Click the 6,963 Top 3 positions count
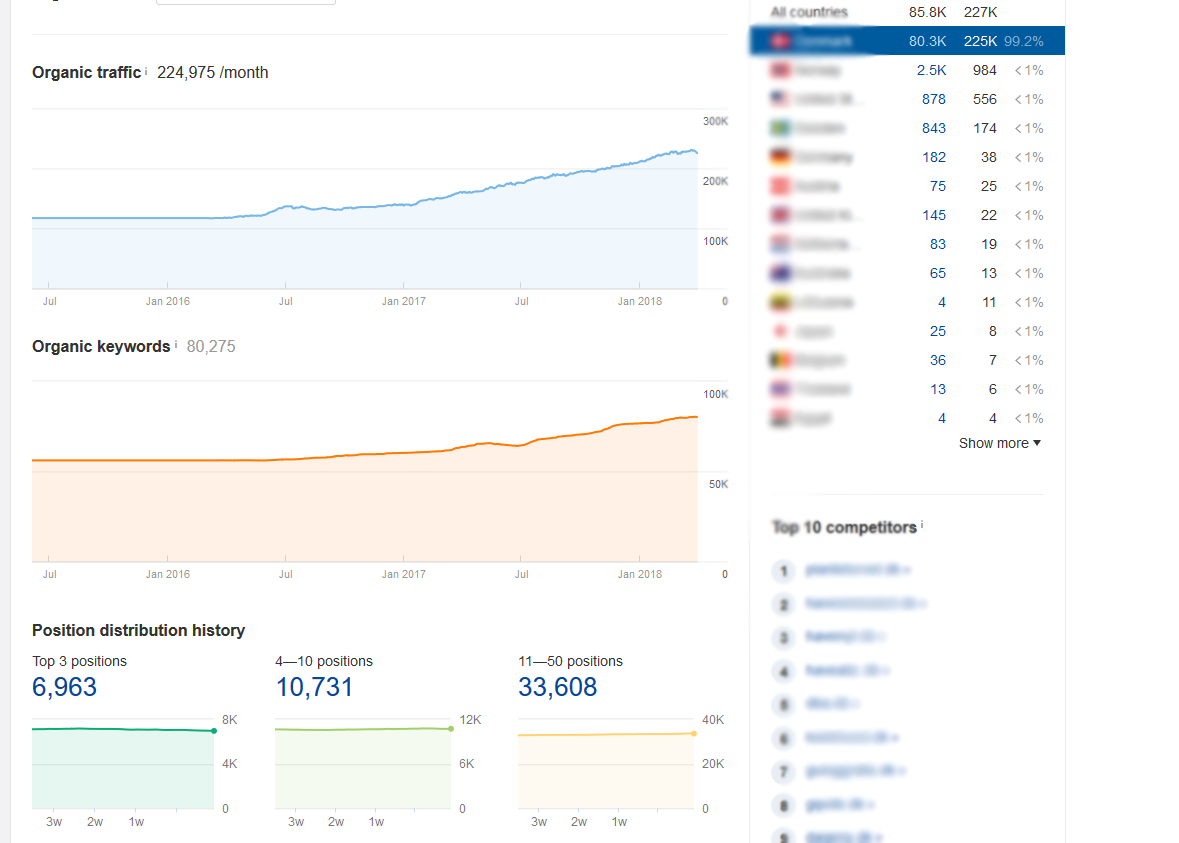Screen dimensions: 1179x843 coord(65,687)
